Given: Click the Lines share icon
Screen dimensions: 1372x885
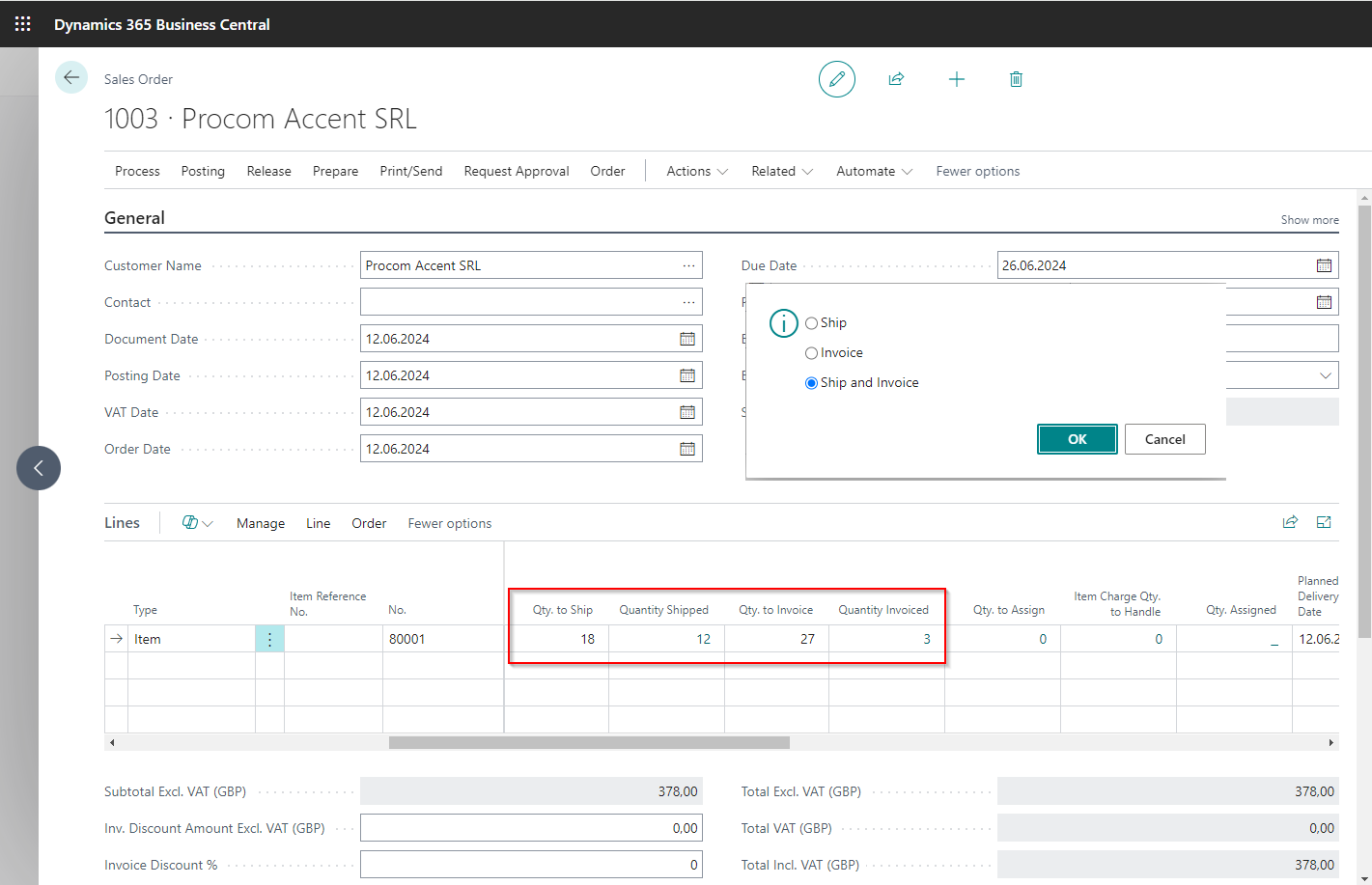Looking at the screenshot, I should click(1290, 522).
